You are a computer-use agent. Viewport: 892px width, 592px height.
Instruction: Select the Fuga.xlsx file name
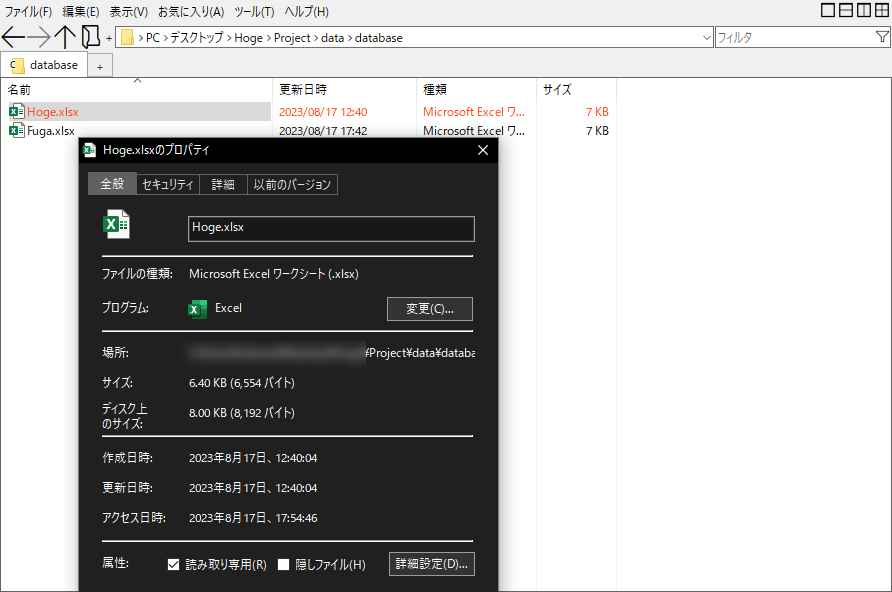(51, 131)
